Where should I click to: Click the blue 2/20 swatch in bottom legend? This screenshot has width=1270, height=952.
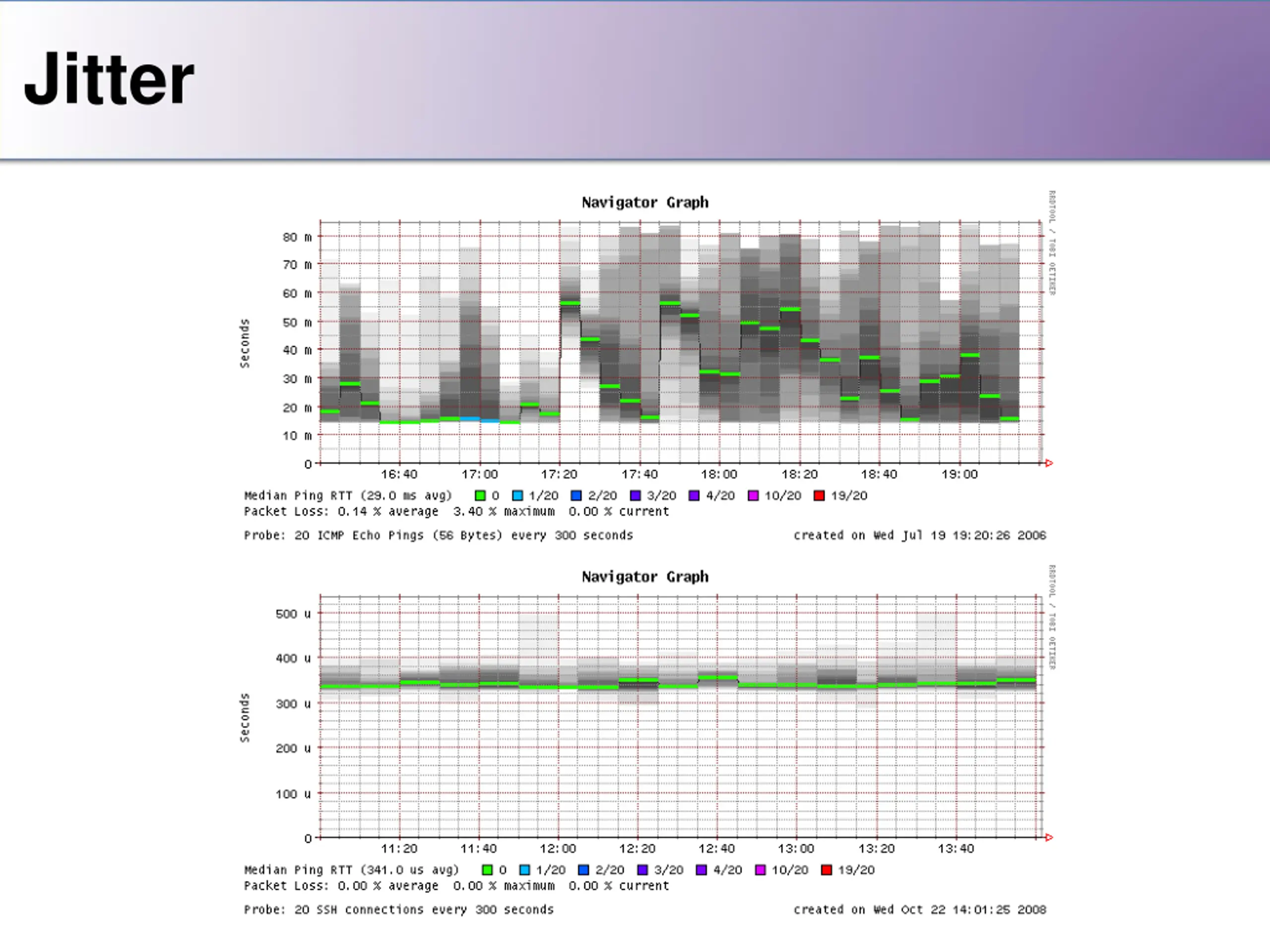pos(583,870)
